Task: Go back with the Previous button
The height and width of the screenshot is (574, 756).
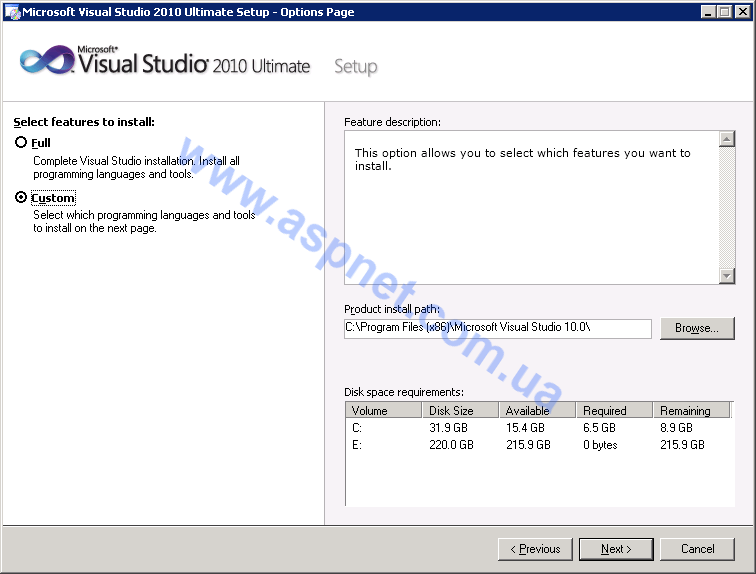Action: tap(535, 549)
